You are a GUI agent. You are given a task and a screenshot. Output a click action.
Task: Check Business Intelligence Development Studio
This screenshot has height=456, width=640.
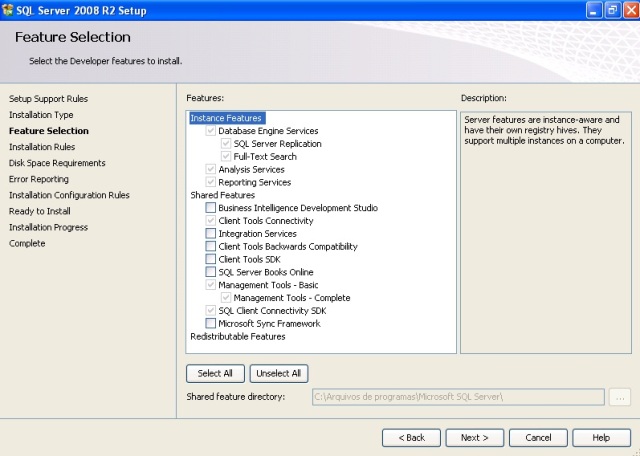(x=211, y=208)
